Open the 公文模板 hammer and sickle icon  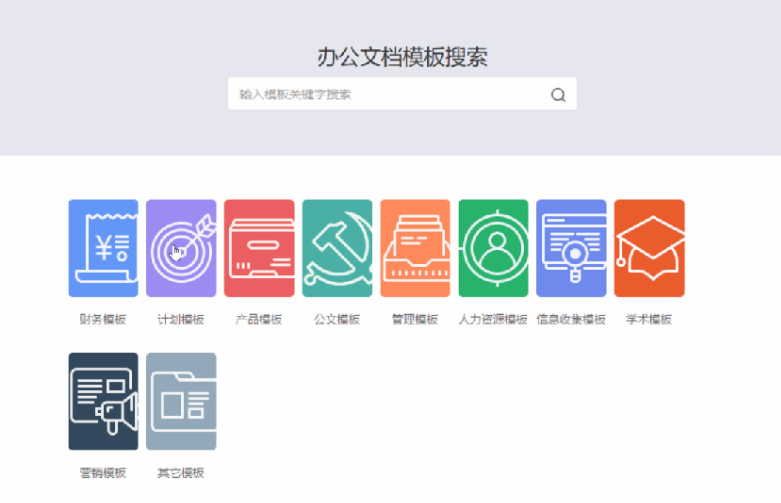click(x=337, y=248)
